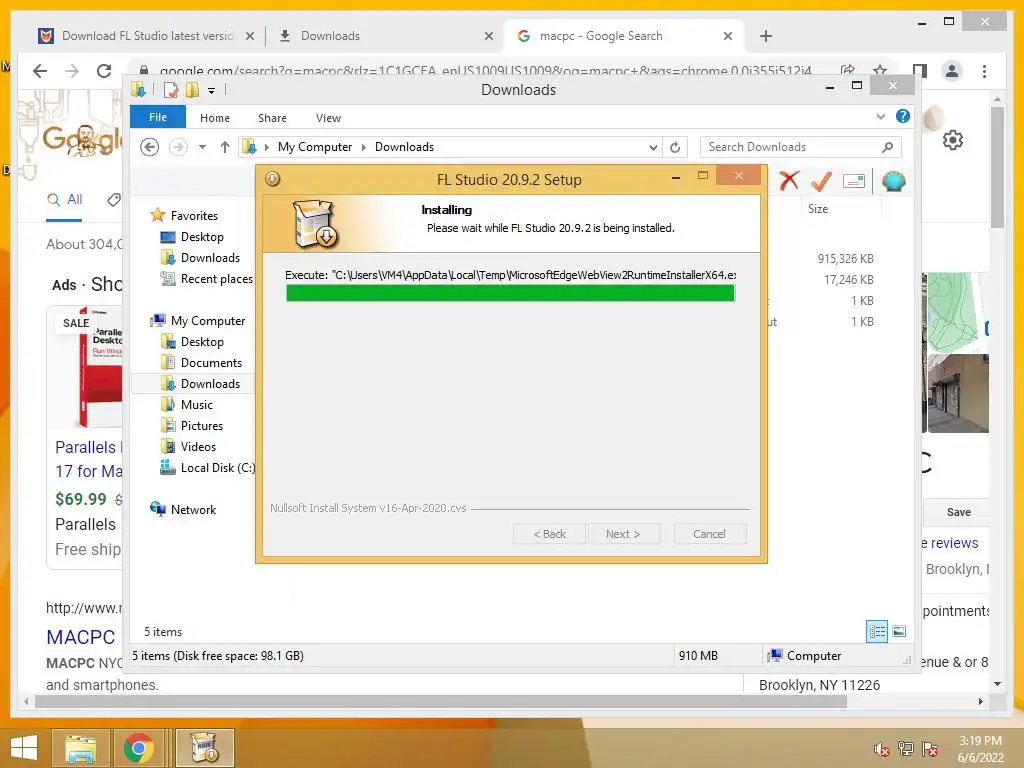Click muted volume tray icon

coord(881,749)
